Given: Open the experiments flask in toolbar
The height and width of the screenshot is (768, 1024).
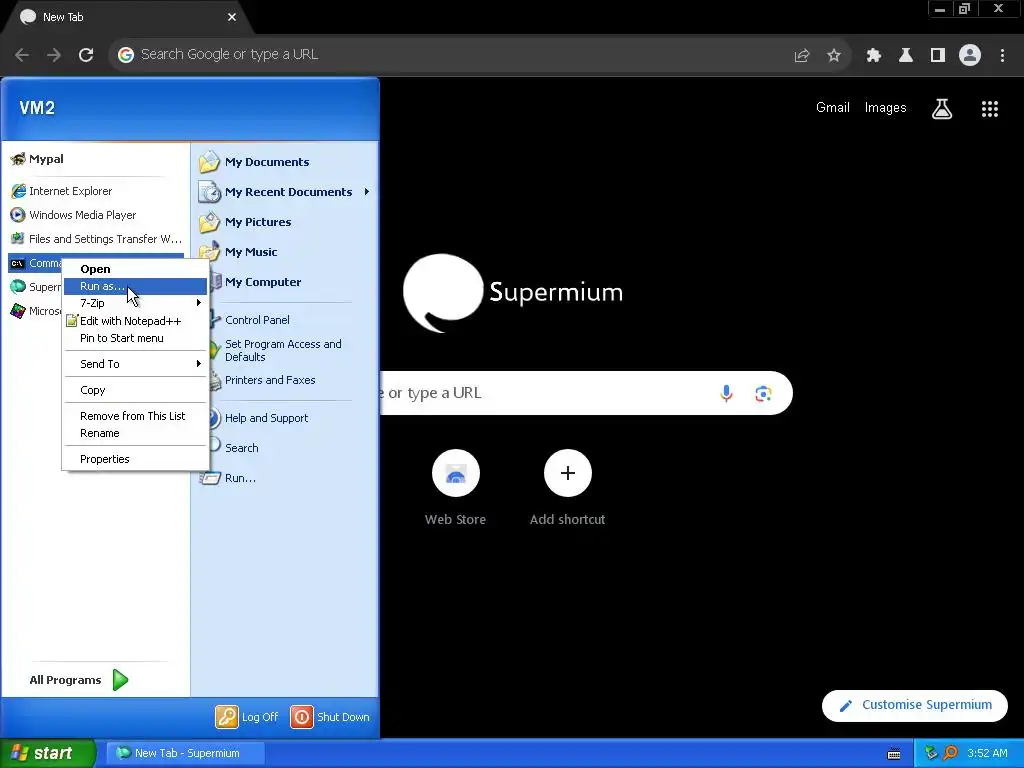Looking at the screenshot, I should point(905,56).
